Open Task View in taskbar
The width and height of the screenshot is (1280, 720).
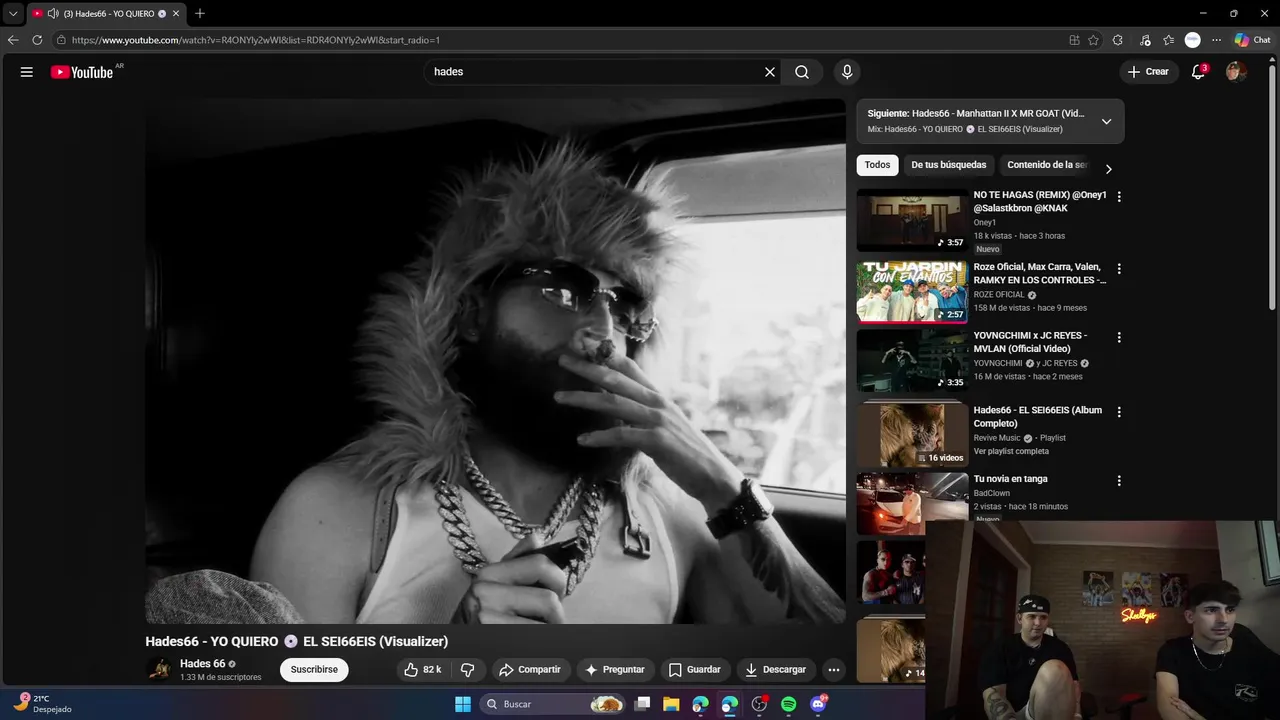[643, 704]
